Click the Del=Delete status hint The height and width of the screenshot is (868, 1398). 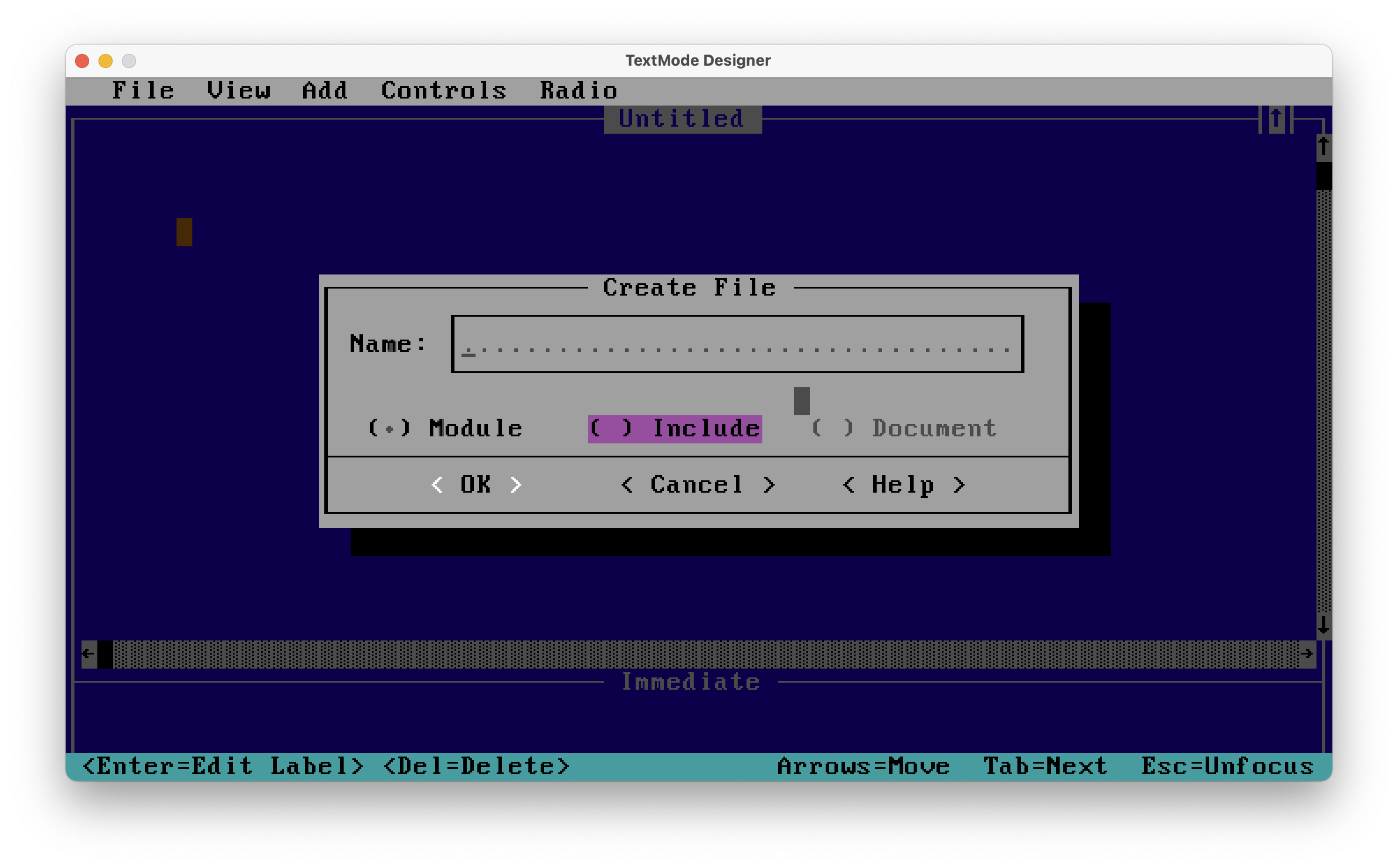click(476, 767)
